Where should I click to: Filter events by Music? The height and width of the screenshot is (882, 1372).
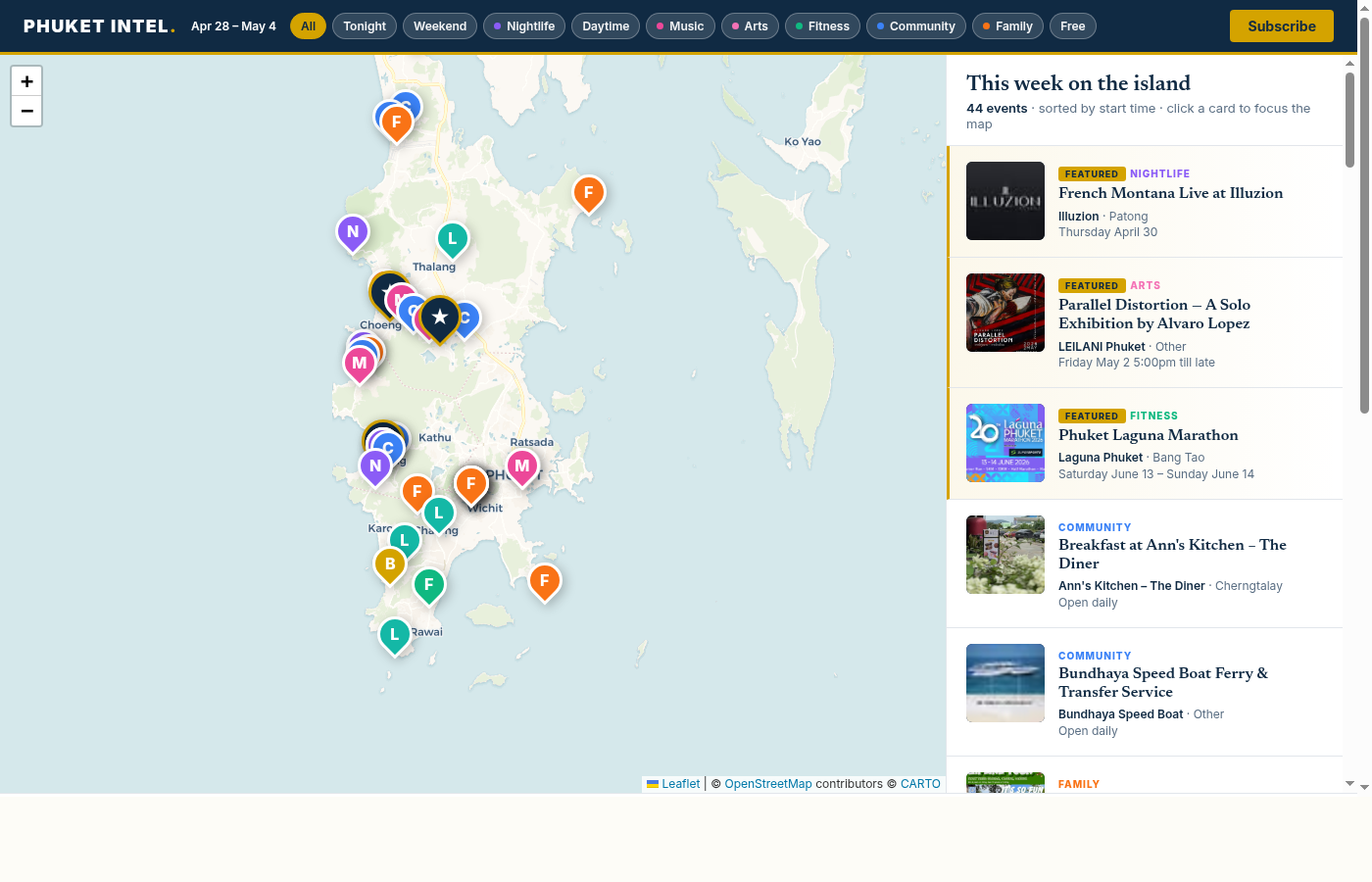[680, 26]
